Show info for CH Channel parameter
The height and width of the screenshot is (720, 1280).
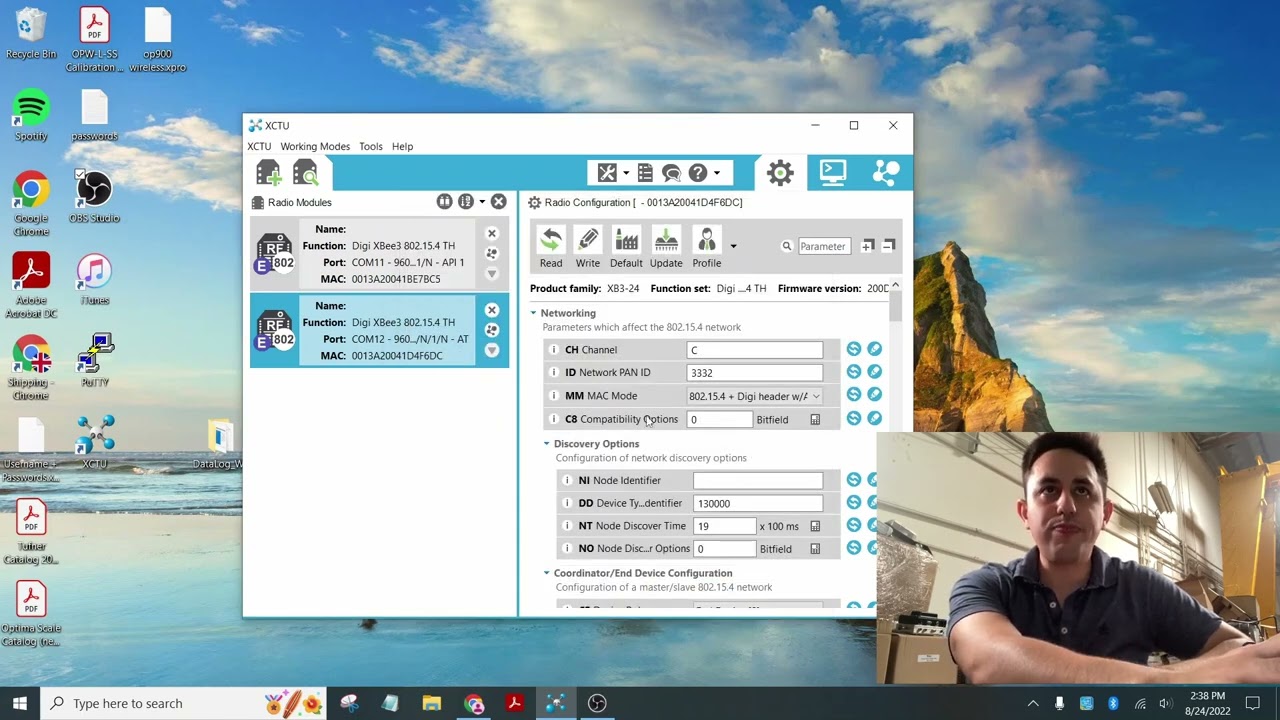tap(554, 350)
